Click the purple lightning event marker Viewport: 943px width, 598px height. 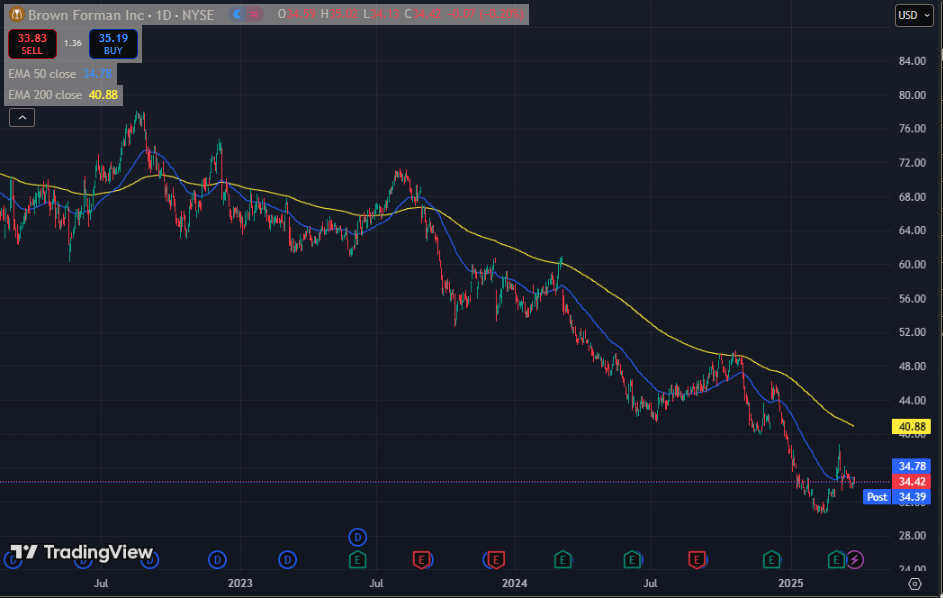click(x=855, y=559)
